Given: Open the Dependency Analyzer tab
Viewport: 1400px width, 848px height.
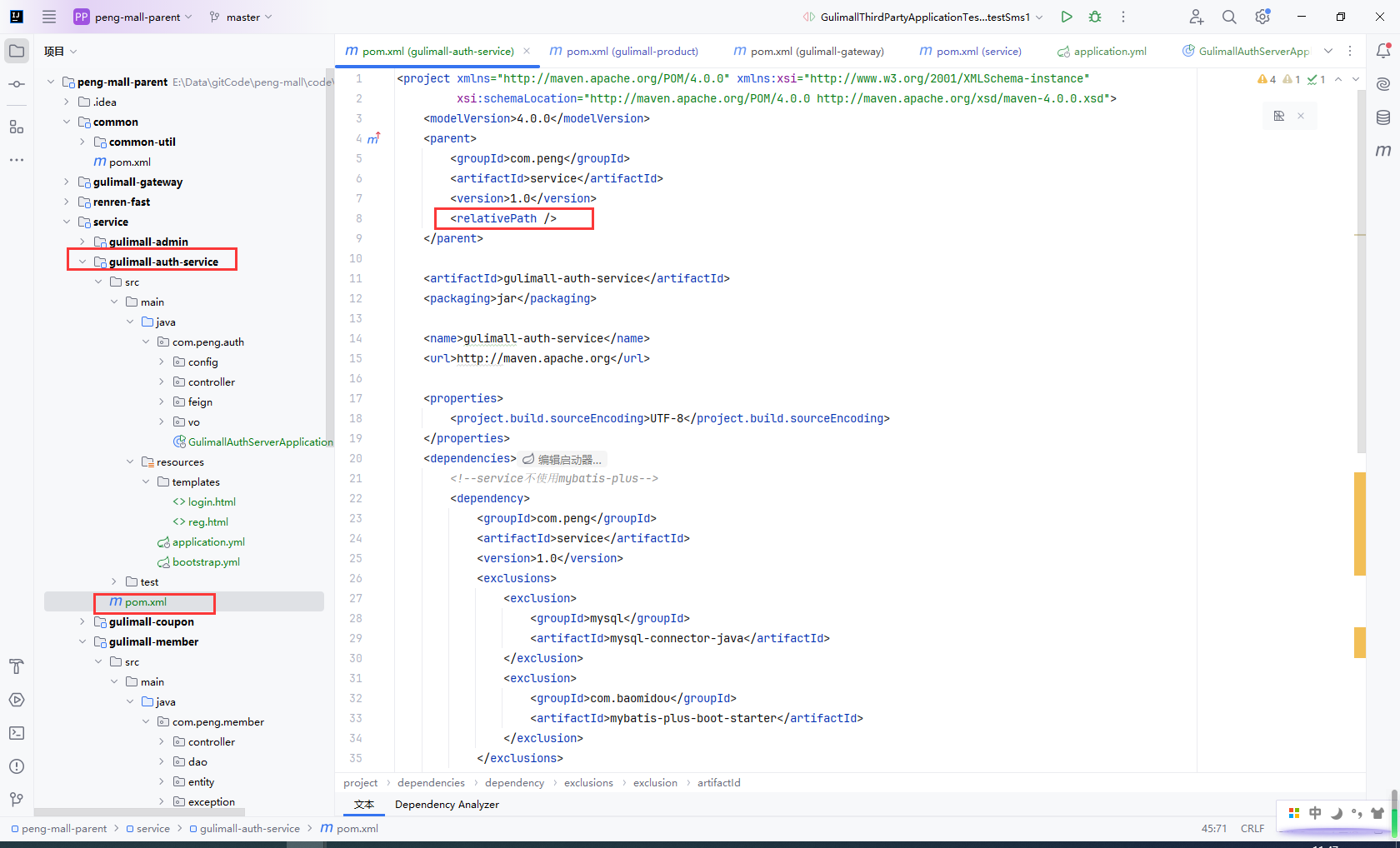Looking at the screenshot, I should pyautogui.click(x=447, y=805).
